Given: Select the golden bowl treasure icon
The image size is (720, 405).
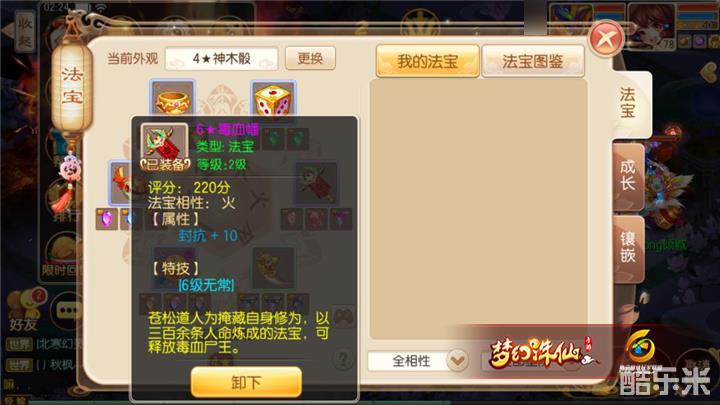Looking at the screenshot, I should pos(173,99).
